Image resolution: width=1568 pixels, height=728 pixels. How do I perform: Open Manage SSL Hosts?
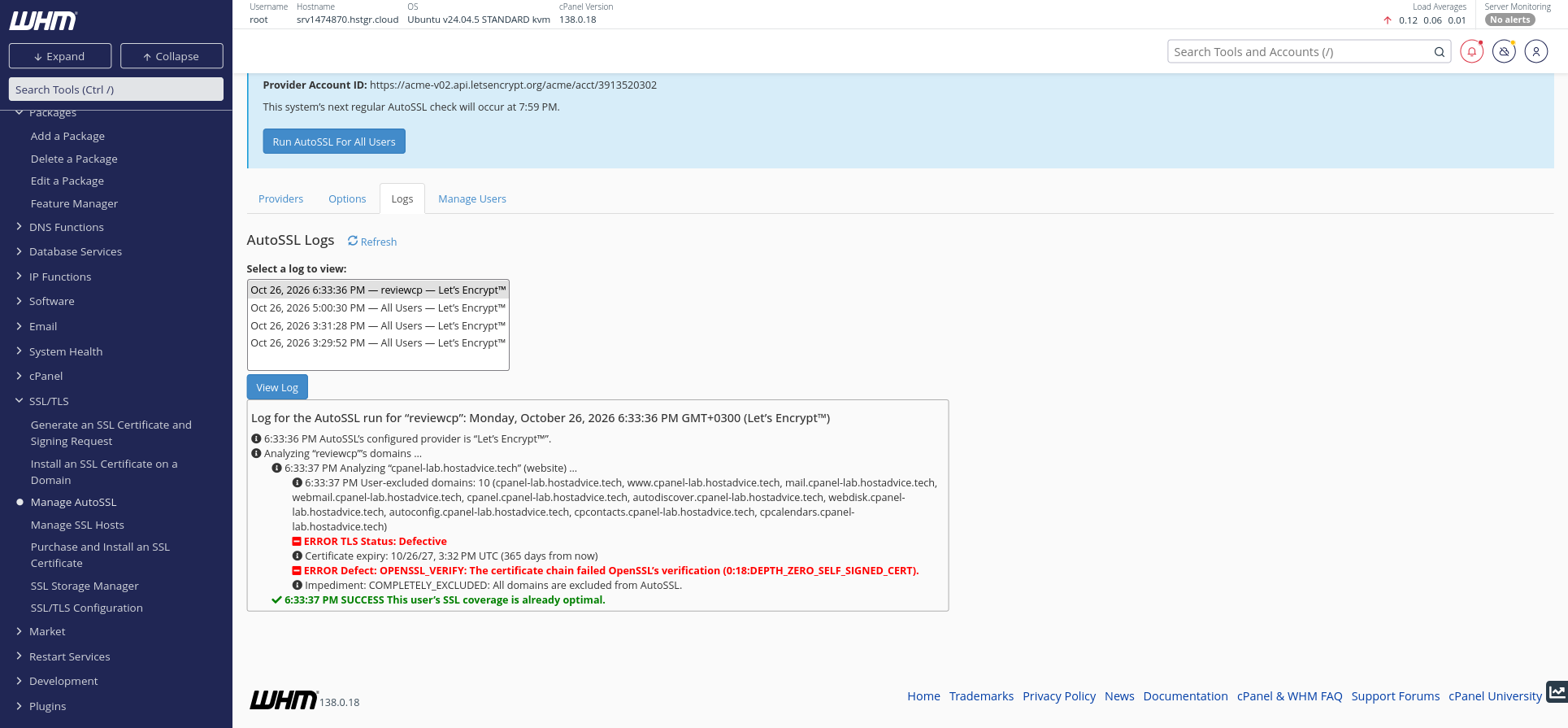(77, 525)
